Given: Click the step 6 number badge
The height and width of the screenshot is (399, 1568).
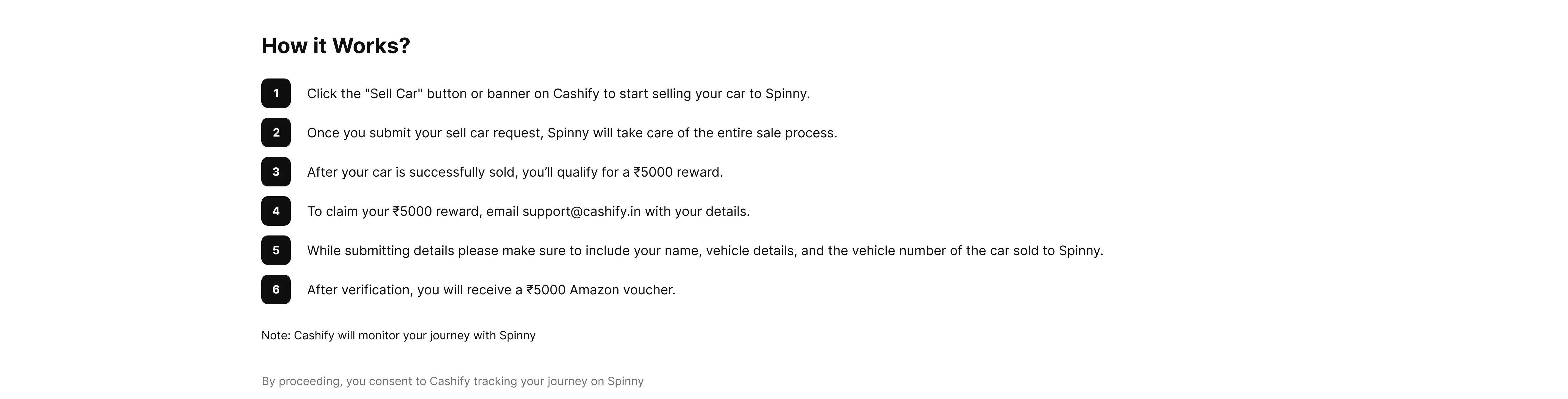Looking at the screenshot, I should click(276, 289).
